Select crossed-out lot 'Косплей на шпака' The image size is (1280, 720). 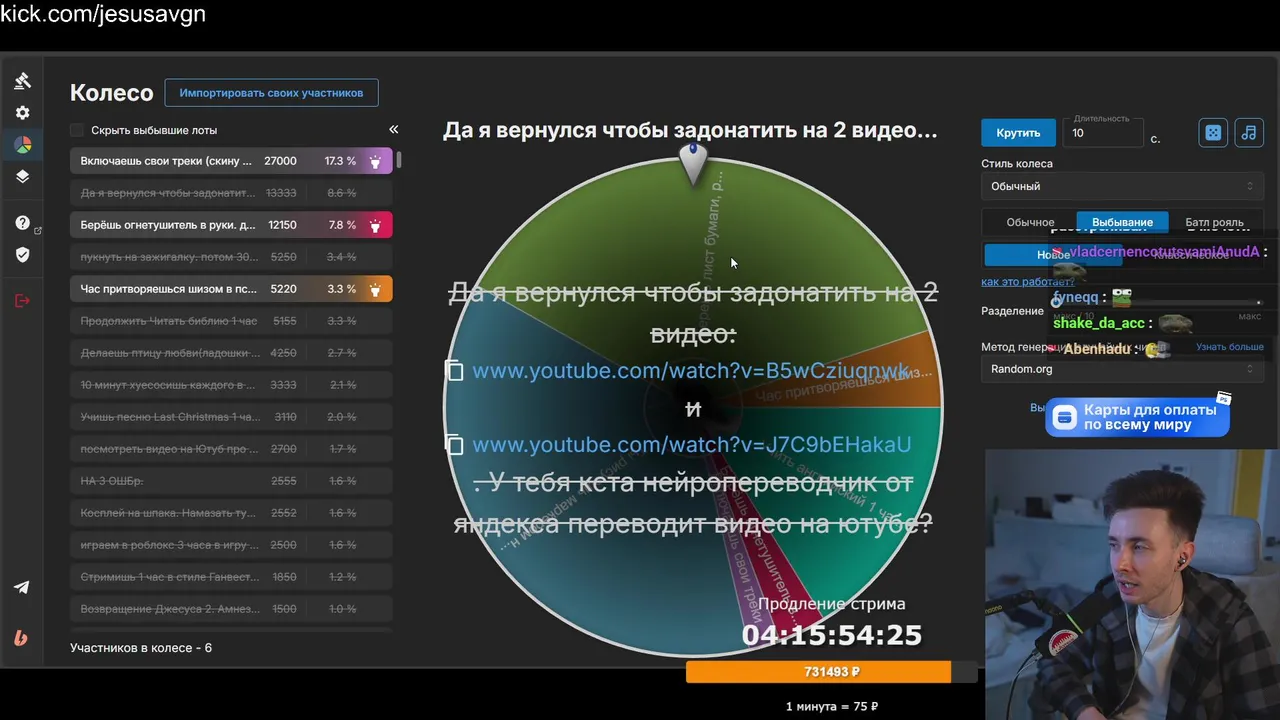pyautogui.click(x=231, y=513)
